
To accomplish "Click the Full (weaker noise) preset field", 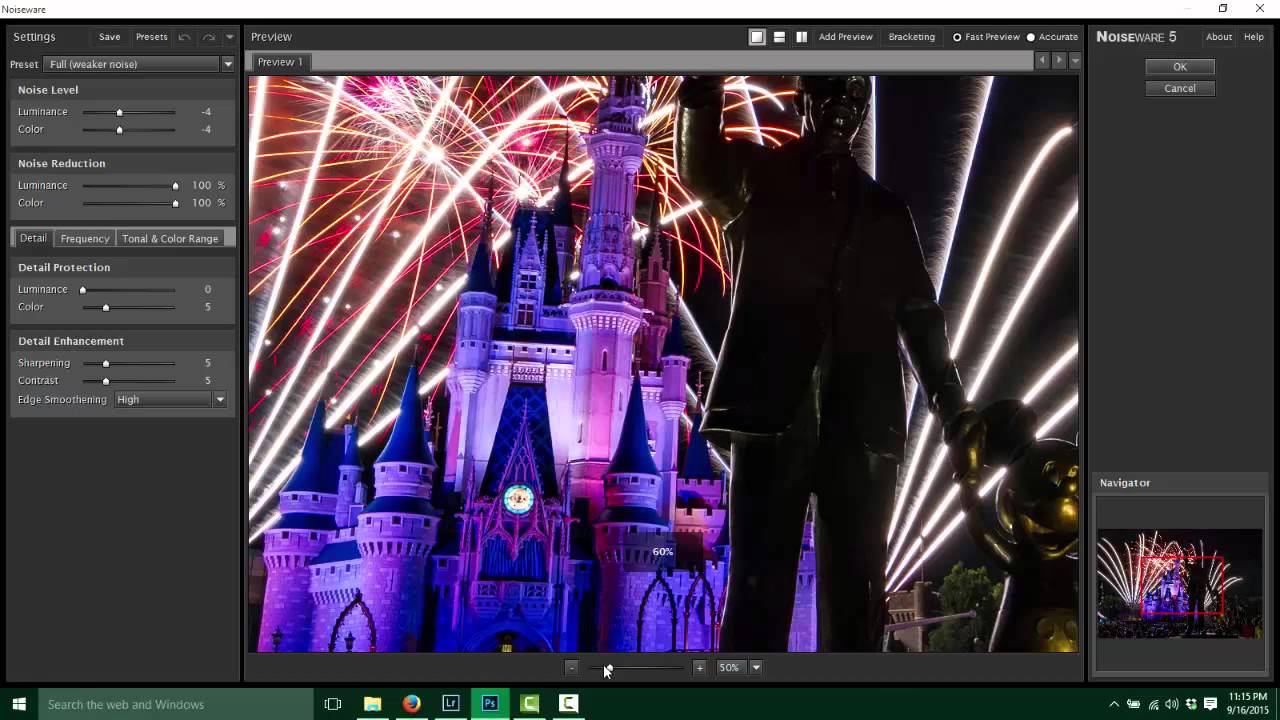I will click(x=132, y=64).
